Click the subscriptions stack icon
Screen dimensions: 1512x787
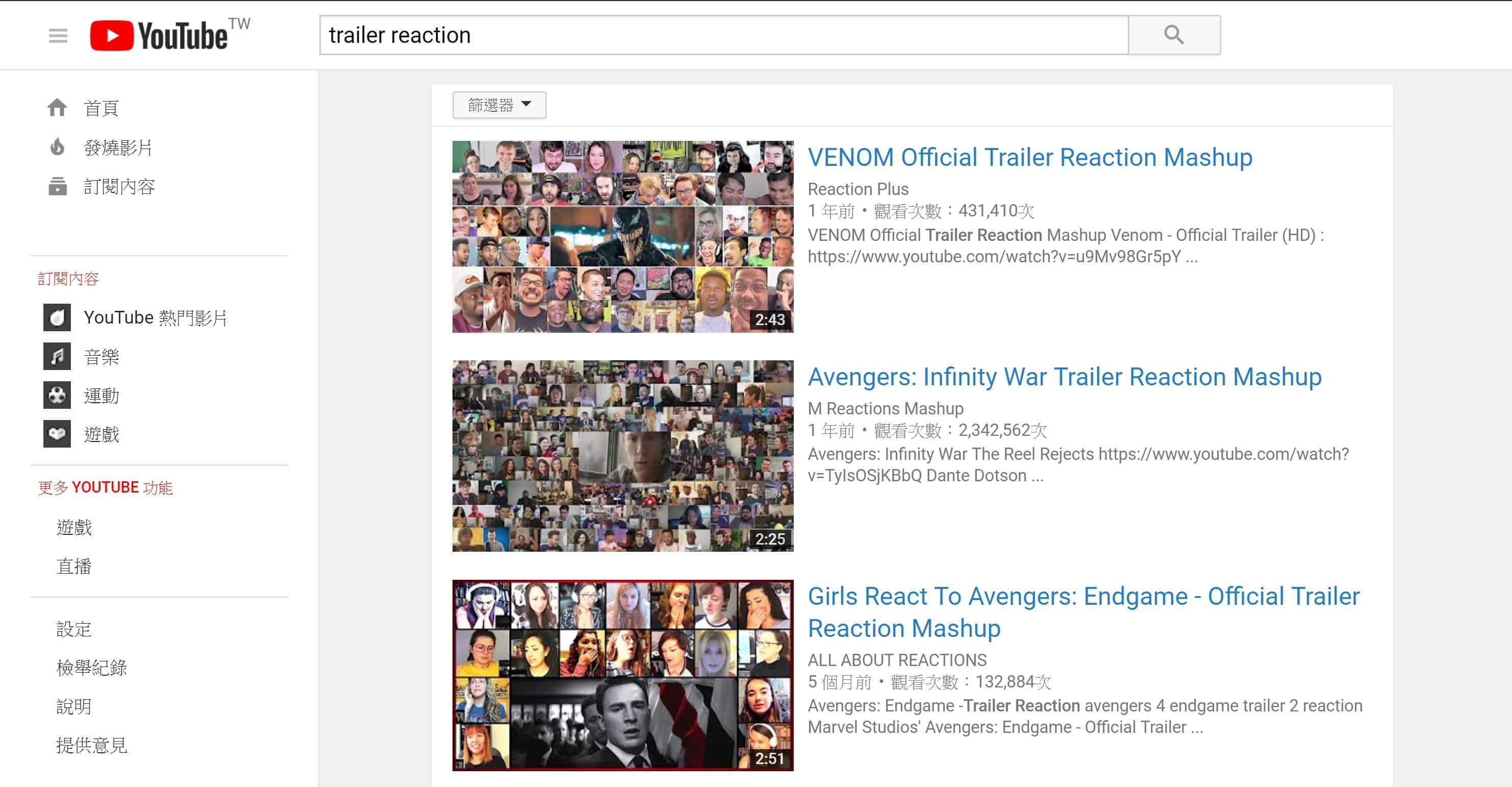click(57, 186)
